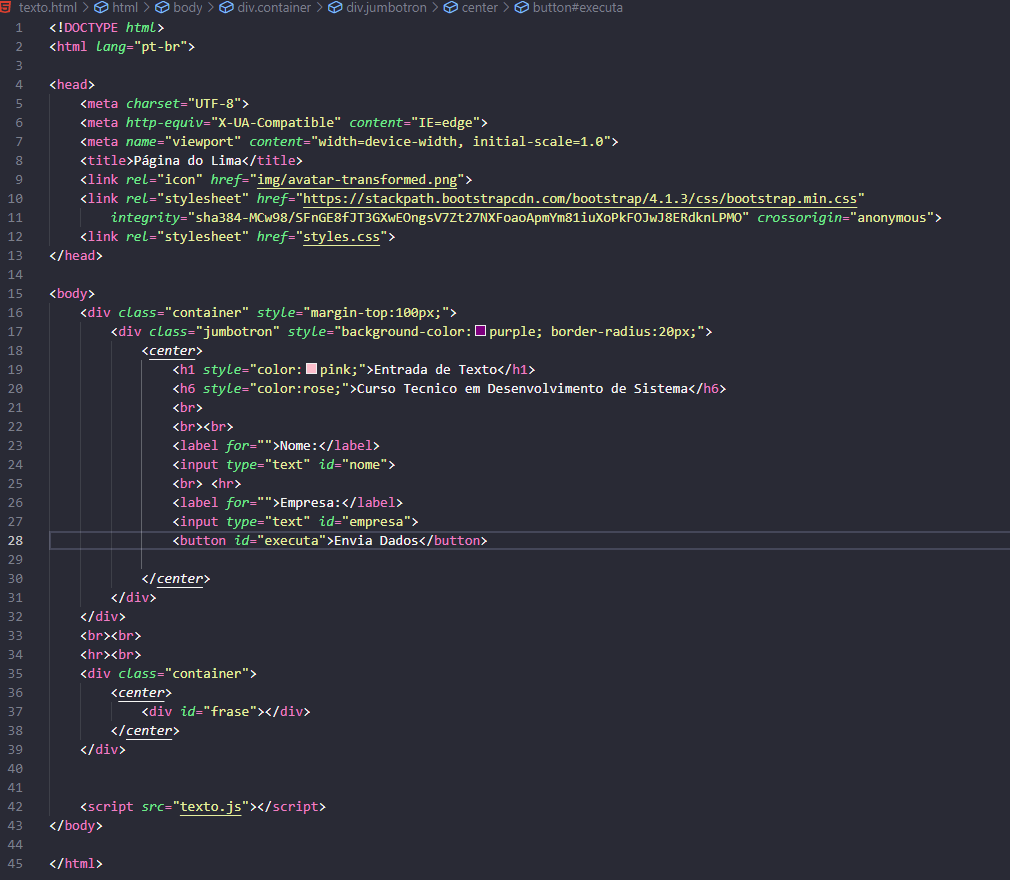Select the center breadcrumb segment
The height and width of the screenshot is (880, 1010).
[x=471, y=8]
